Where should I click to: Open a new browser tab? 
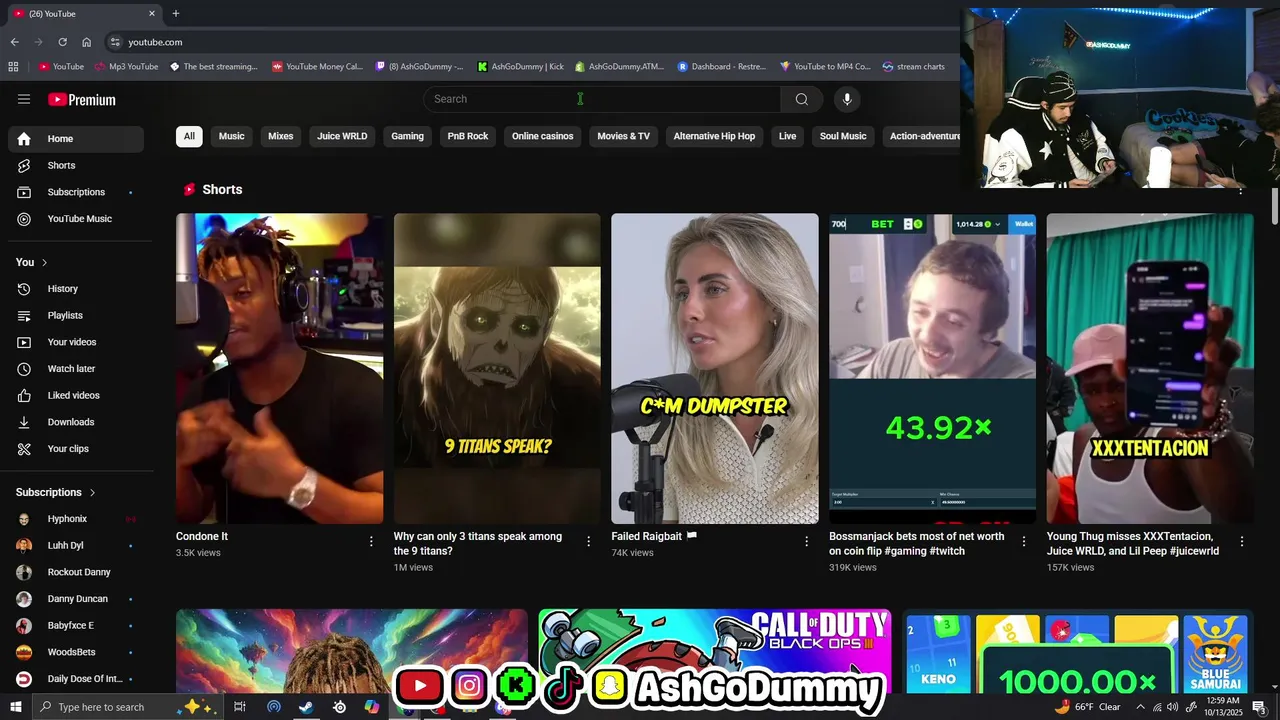[176, 14]
